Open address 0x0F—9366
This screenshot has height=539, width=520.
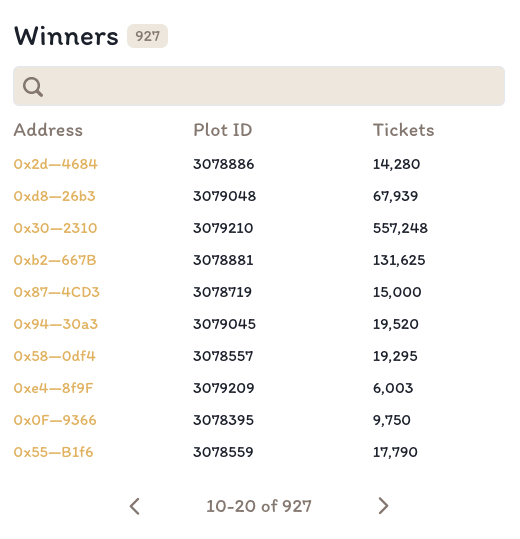click(55, 420)
